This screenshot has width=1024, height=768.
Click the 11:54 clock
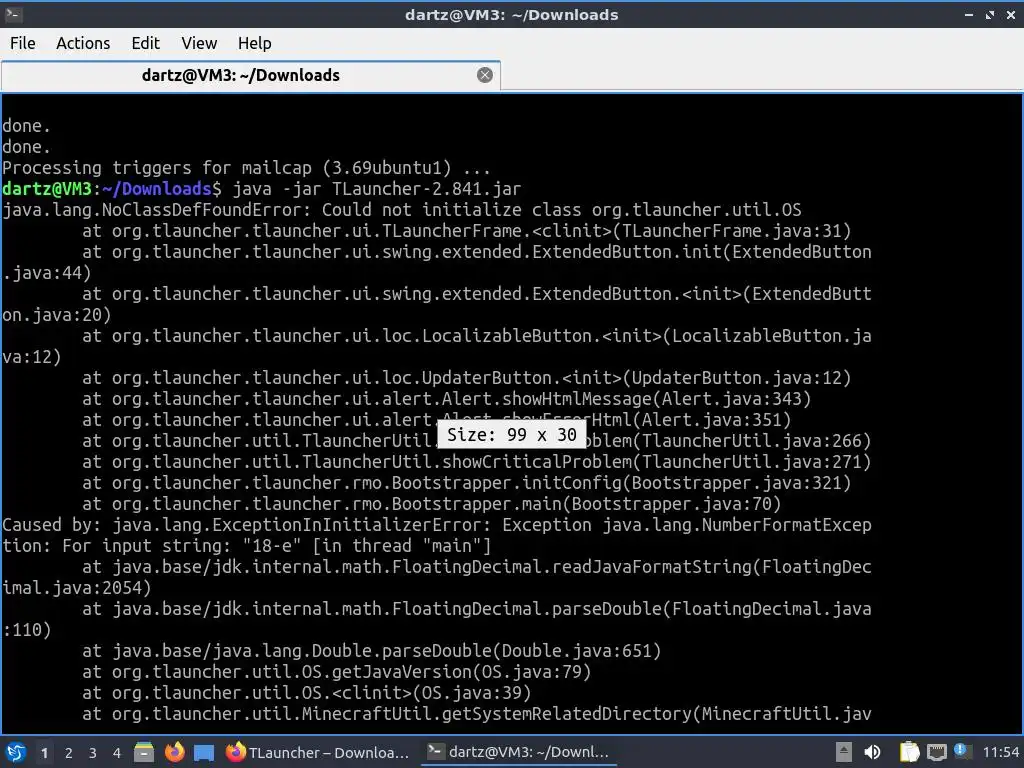coord(1000,752)
